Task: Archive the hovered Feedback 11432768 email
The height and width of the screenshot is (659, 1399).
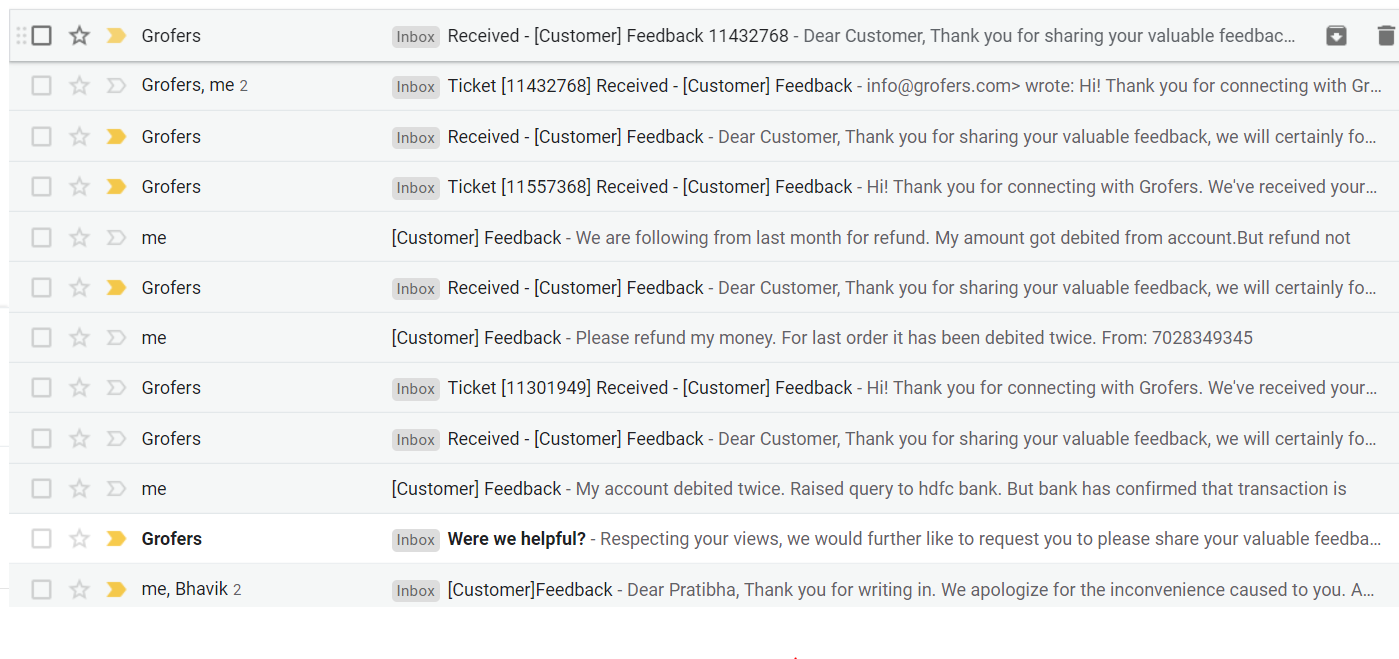Action: pyautogui.click(x=1336, y=36)
